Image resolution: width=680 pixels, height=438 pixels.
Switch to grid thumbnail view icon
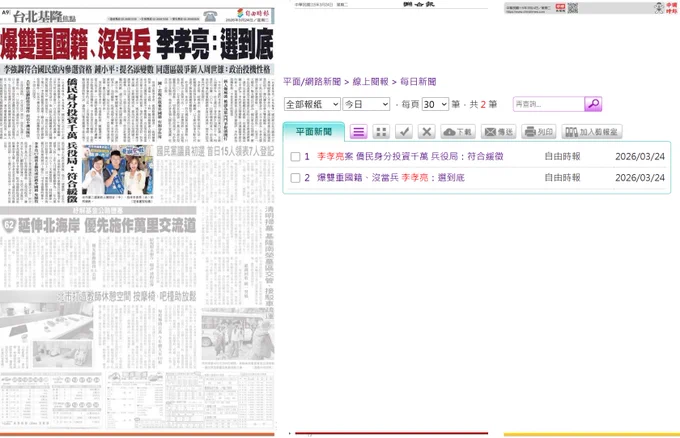381,132
